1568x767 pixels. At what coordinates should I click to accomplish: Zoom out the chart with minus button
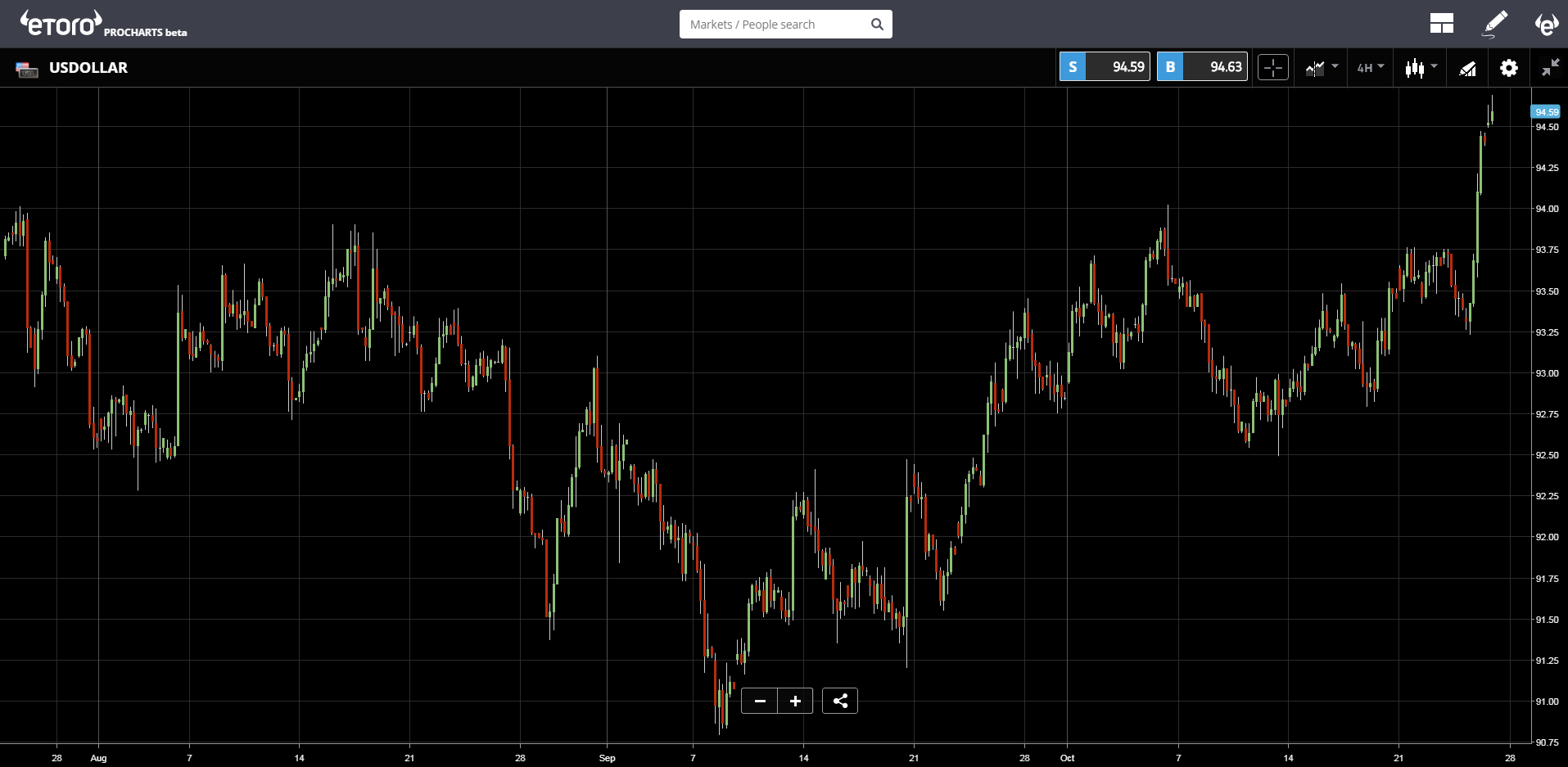(x=760, y=701)
